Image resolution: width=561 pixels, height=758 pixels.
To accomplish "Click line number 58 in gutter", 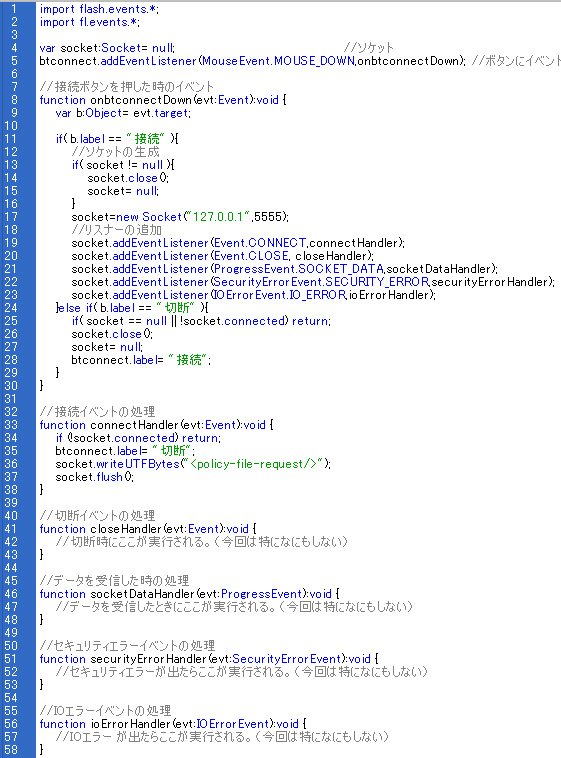I will point(11,749).
